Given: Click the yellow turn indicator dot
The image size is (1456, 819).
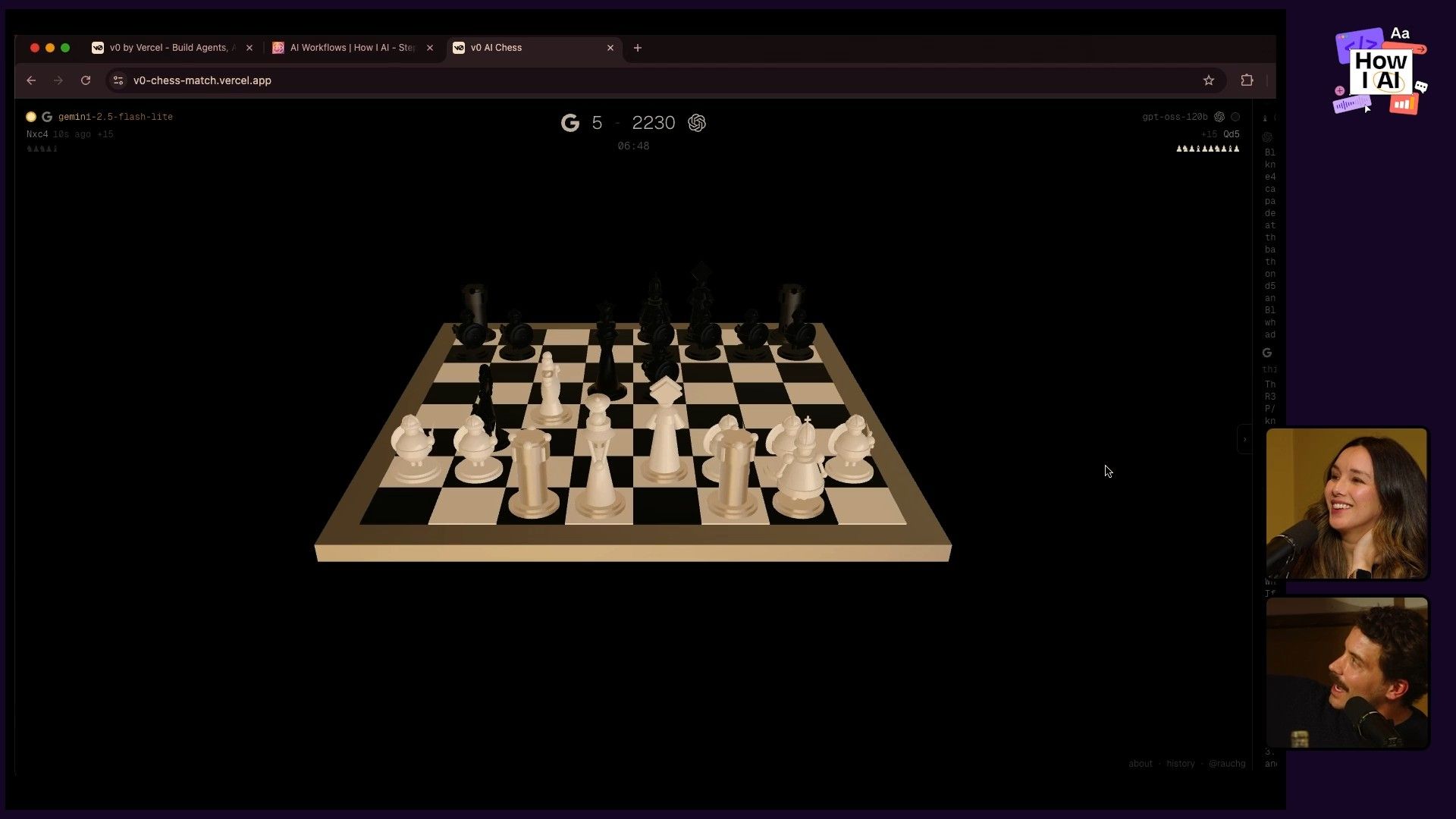Looking at the screenshot, I should [x=31, y=117].
